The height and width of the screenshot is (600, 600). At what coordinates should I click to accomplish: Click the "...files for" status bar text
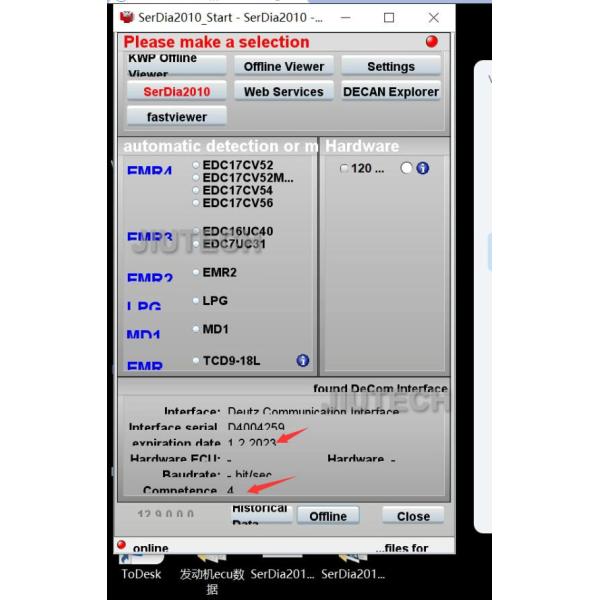pos(402,548)
